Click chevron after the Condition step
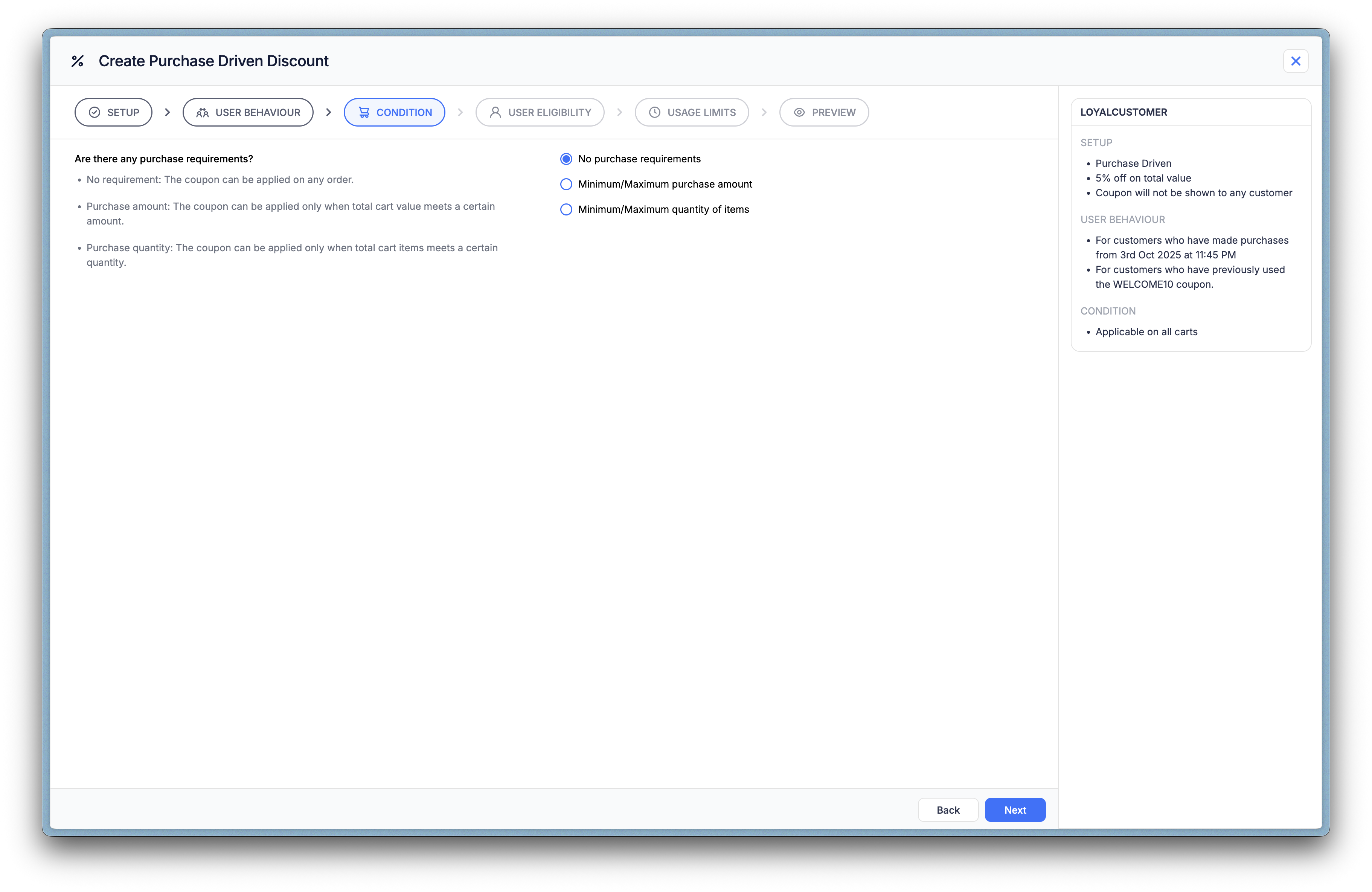This screenshot has height=892, width=1372. 460,112
